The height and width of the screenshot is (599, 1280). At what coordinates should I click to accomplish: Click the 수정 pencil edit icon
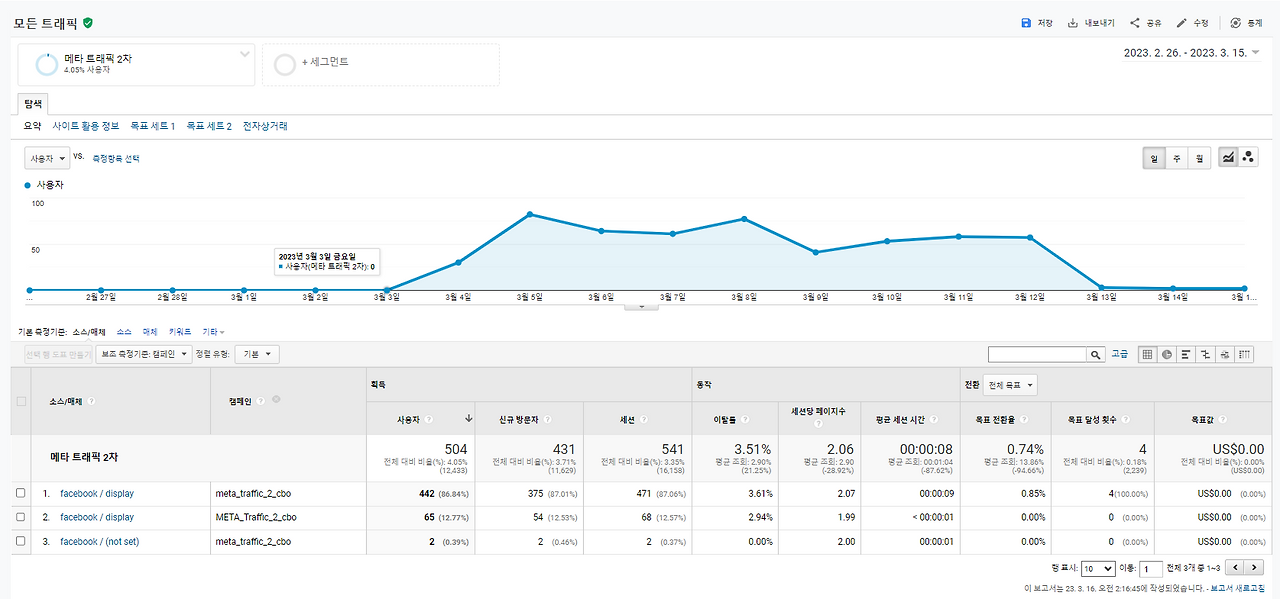tap(1181, 23)
